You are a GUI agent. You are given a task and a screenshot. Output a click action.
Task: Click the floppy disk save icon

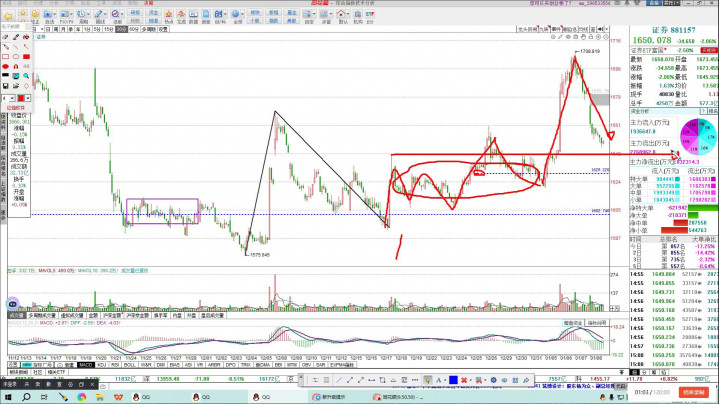pyautogui.click(x=6, y=86)
